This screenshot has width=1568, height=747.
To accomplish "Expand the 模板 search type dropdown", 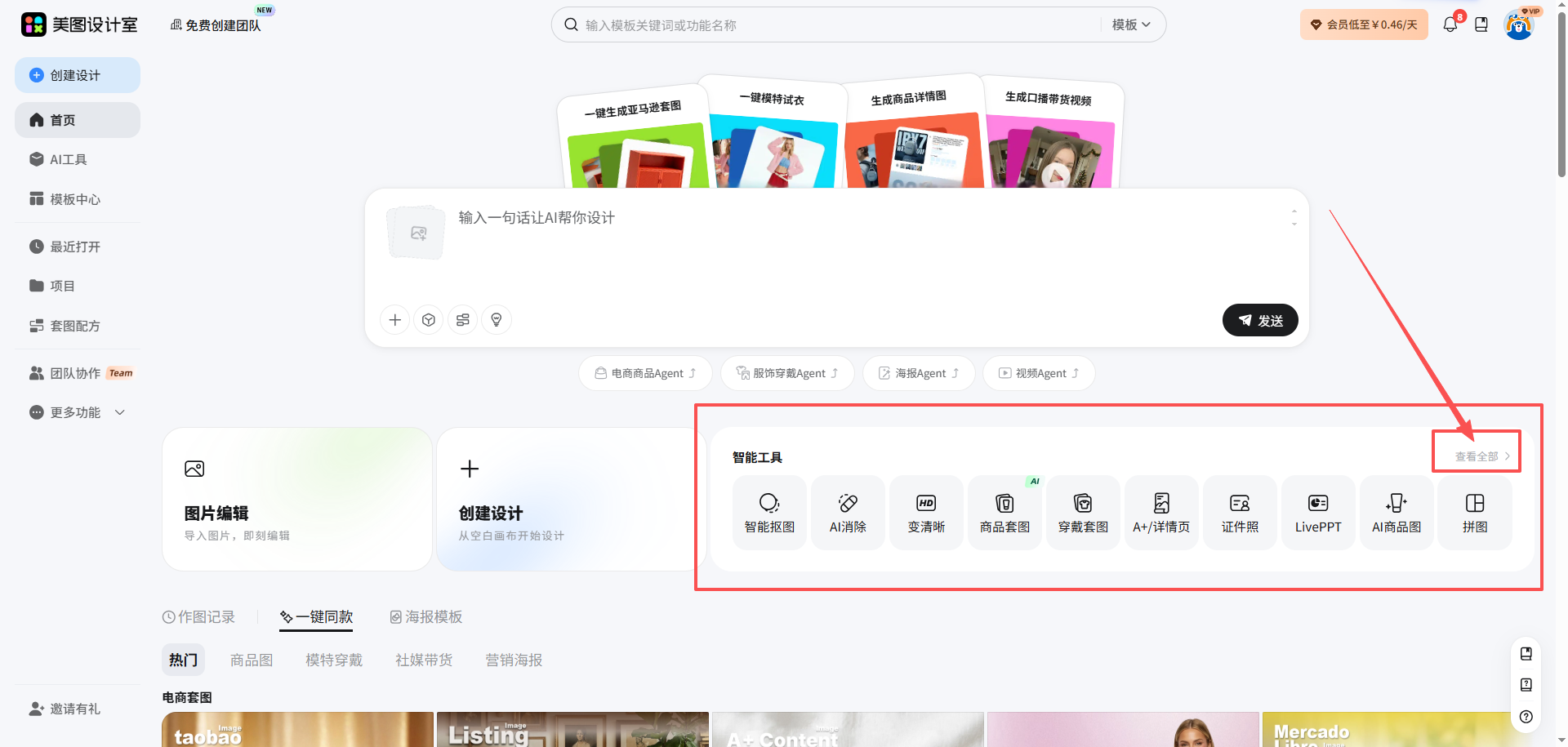I will pyautogui.click(x=1131, y=25).
